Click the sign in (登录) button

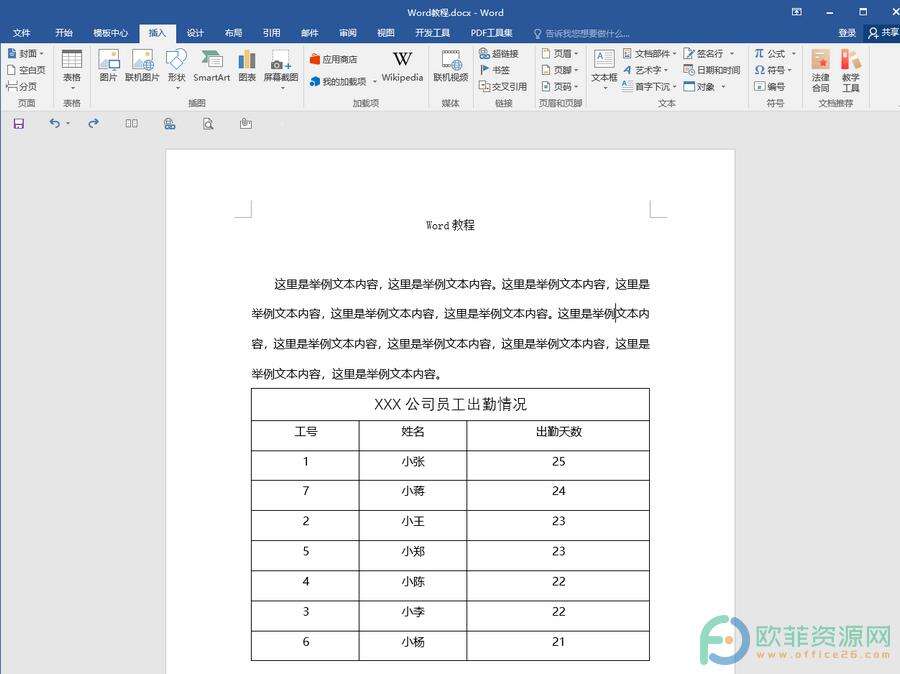coord(847,33)
